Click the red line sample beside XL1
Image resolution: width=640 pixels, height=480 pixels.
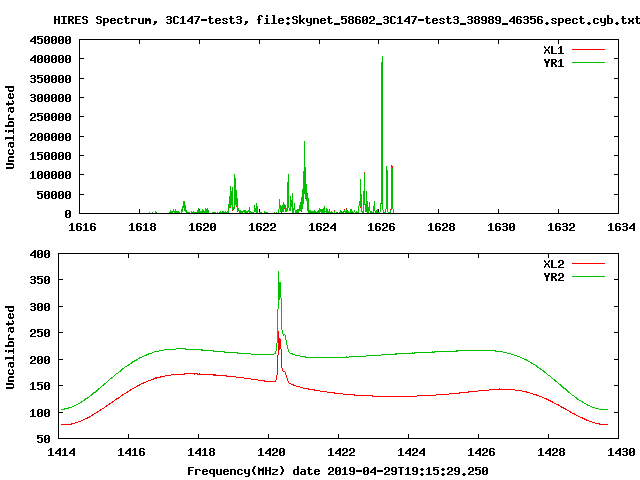[x=588, y=50]
